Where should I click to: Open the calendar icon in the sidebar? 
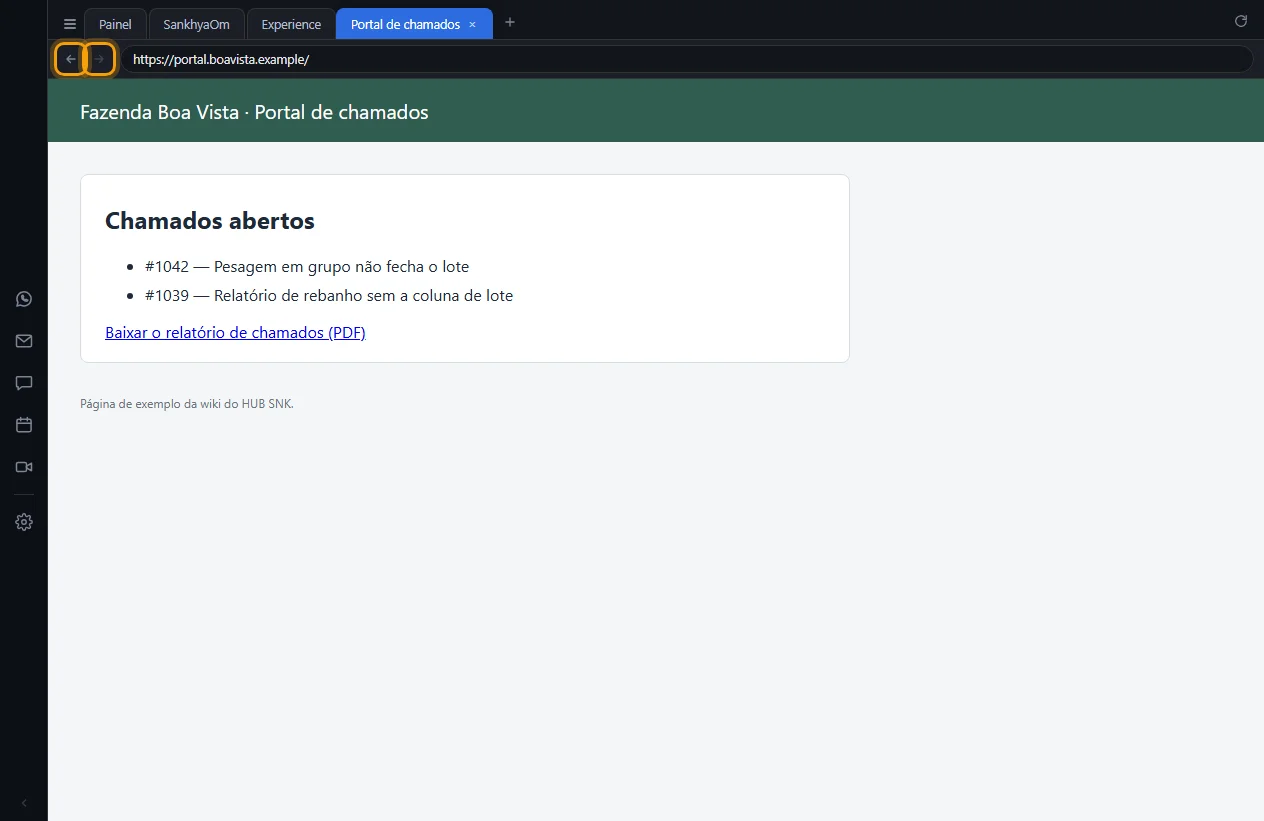click(24, 425)
